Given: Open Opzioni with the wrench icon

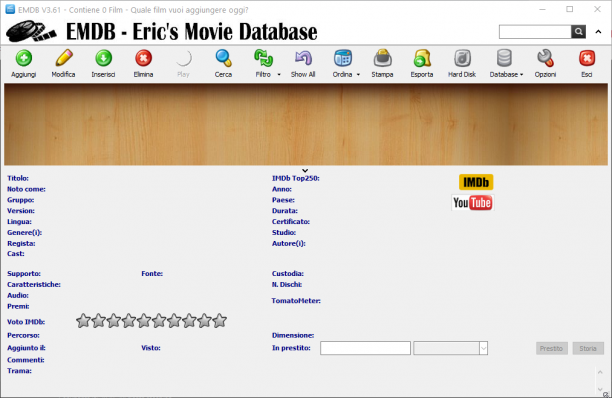Looking at the screenshot, I should 545,58.
